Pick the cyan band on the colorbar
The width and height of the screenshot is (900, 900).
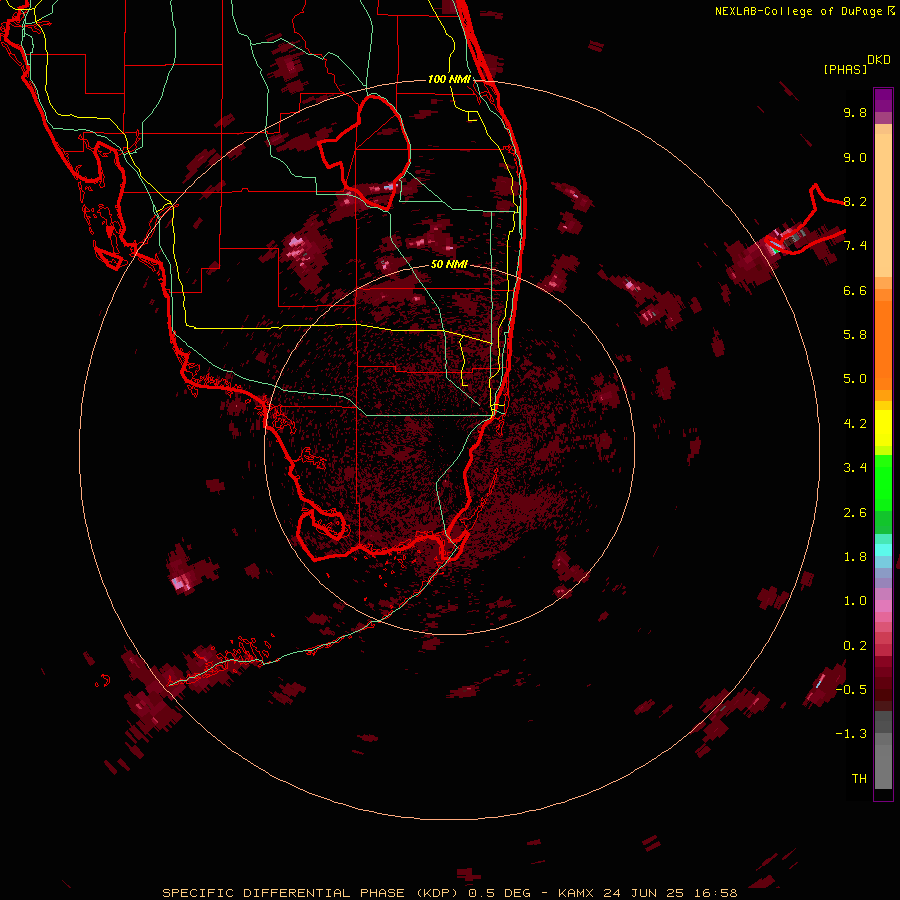883,550
